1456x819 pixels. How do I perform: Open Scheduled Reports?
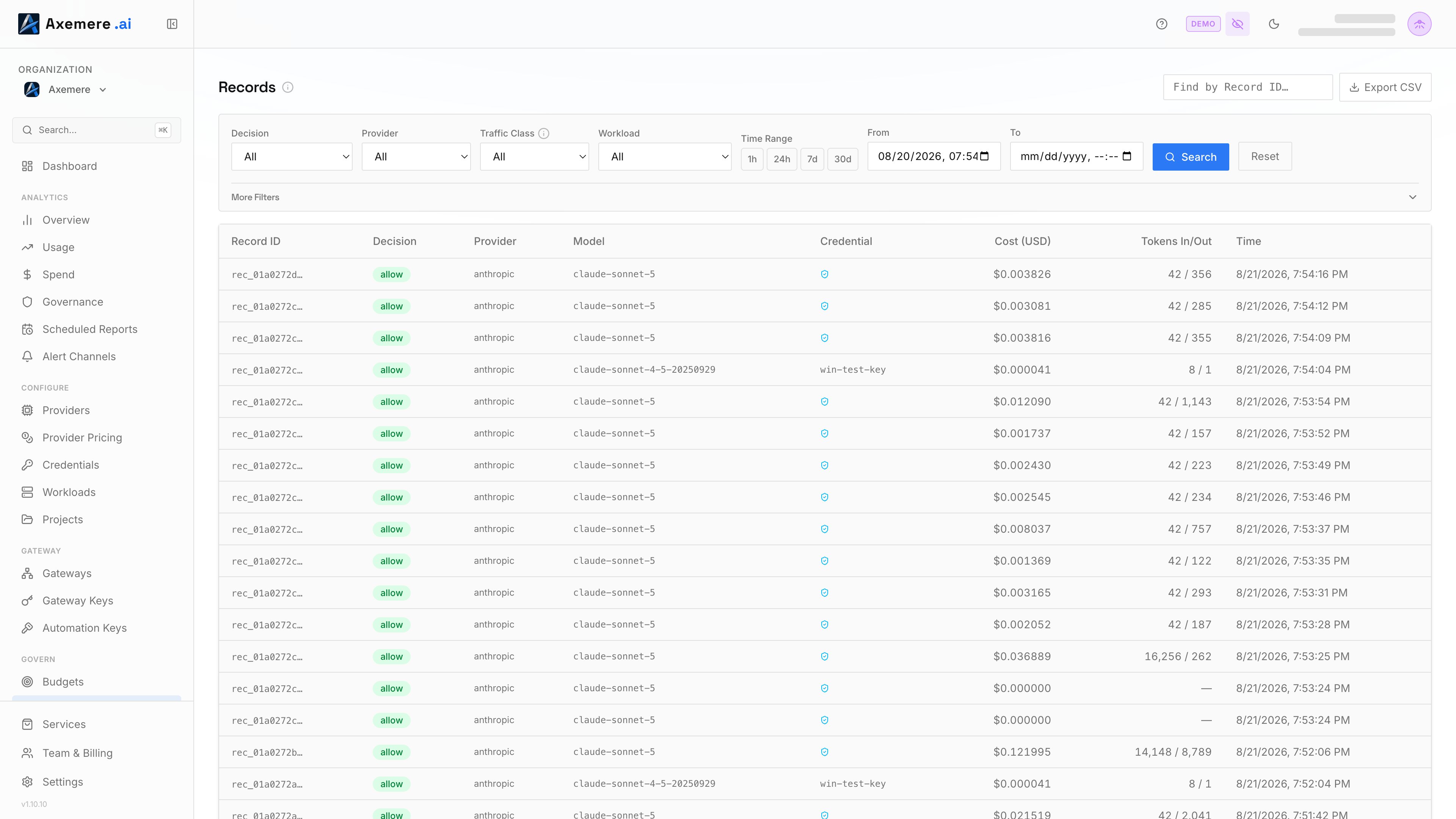97,329
